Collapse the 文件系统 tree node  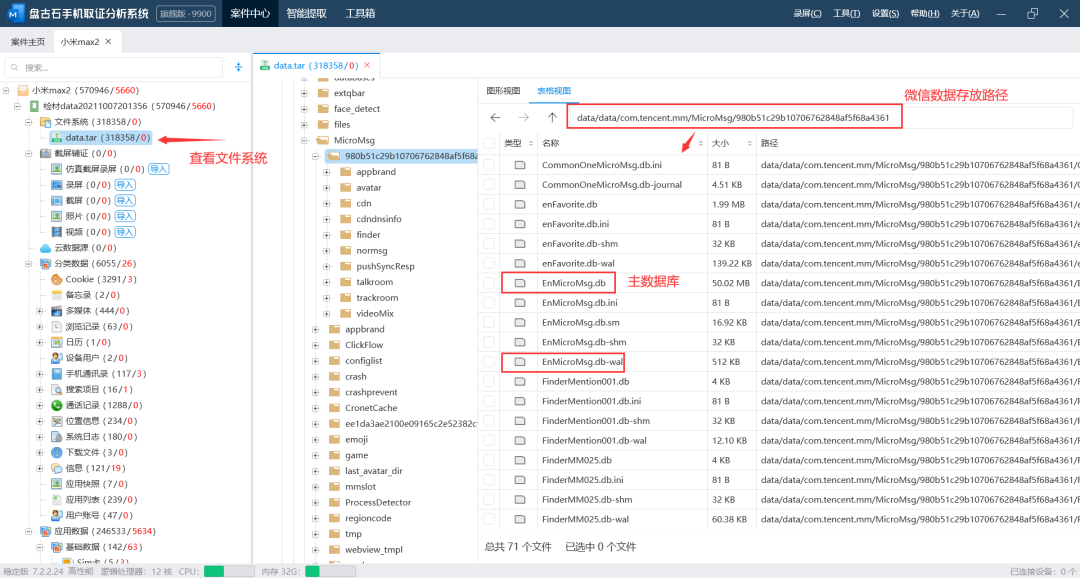click(x=29, y=122)
